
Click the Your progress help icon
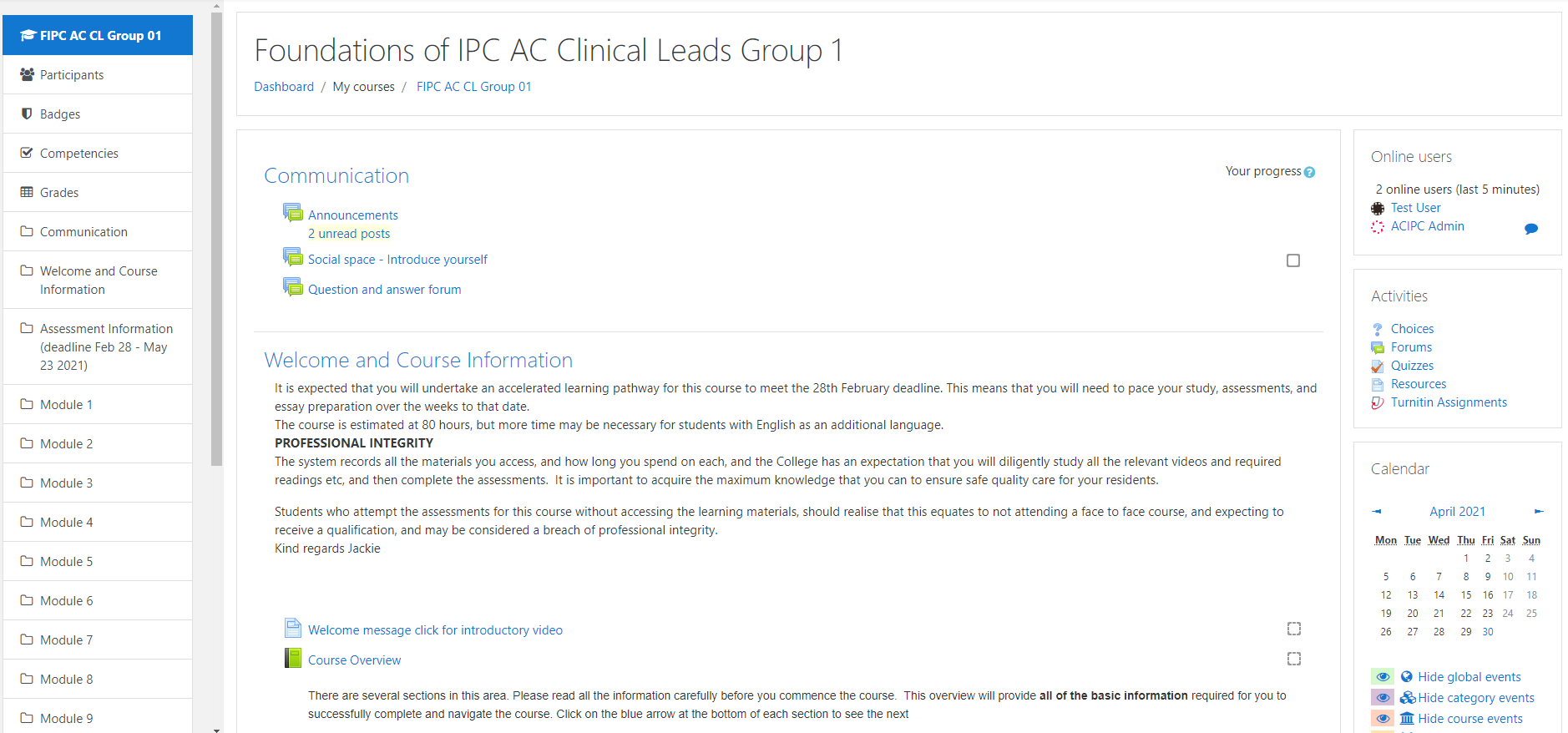click(1309, 172)
